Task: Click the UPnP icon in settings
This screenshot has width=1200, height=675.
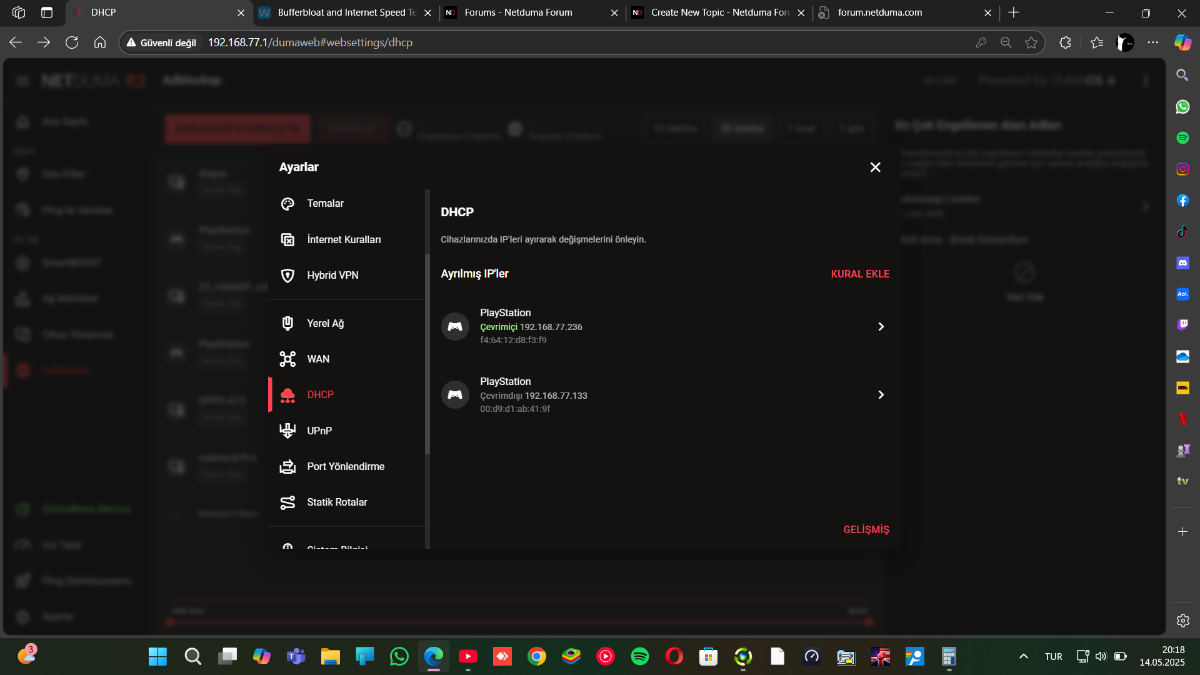Action: pyautogui.click(x=288, y=431)
